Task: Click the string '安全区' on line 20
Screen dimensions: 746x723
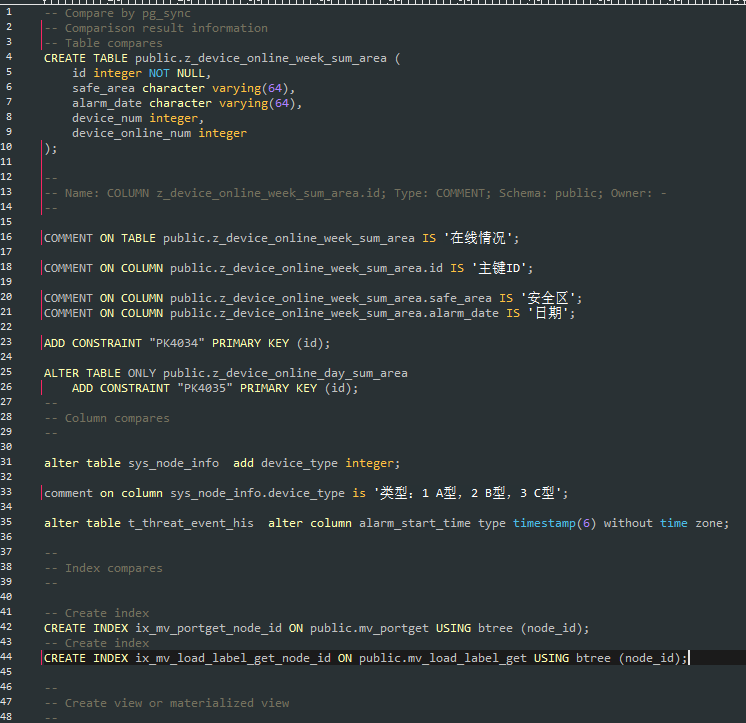Action: point(548,298)
